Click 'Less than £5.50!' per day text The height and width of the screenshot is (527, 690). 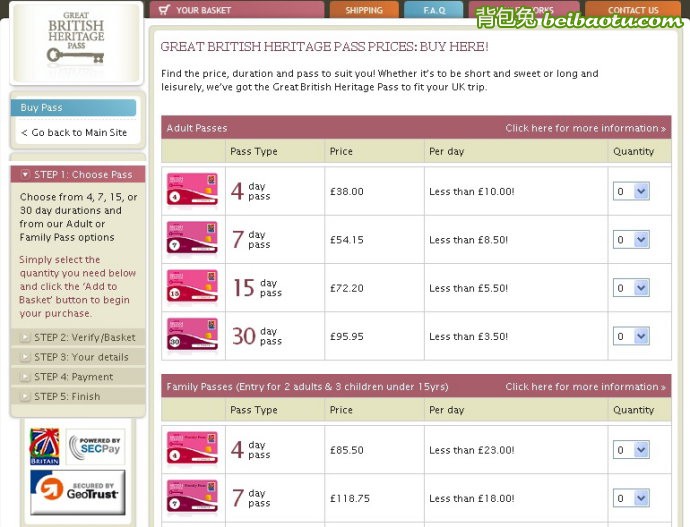click(x=469, y=289)
